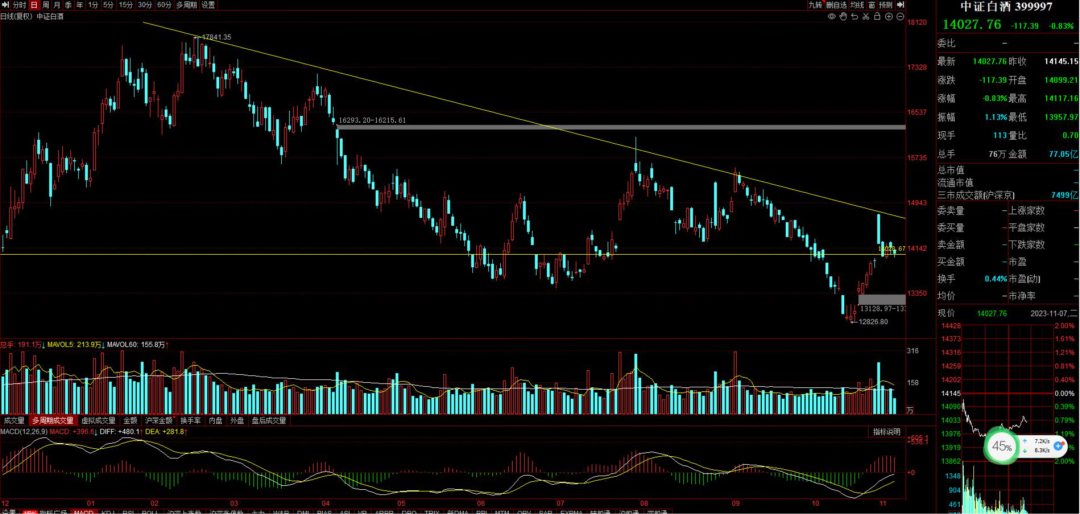The height and width of the screenshot is (514, 1080).
Task: Click the 九转 indicator button
Action: coord(816,5)
